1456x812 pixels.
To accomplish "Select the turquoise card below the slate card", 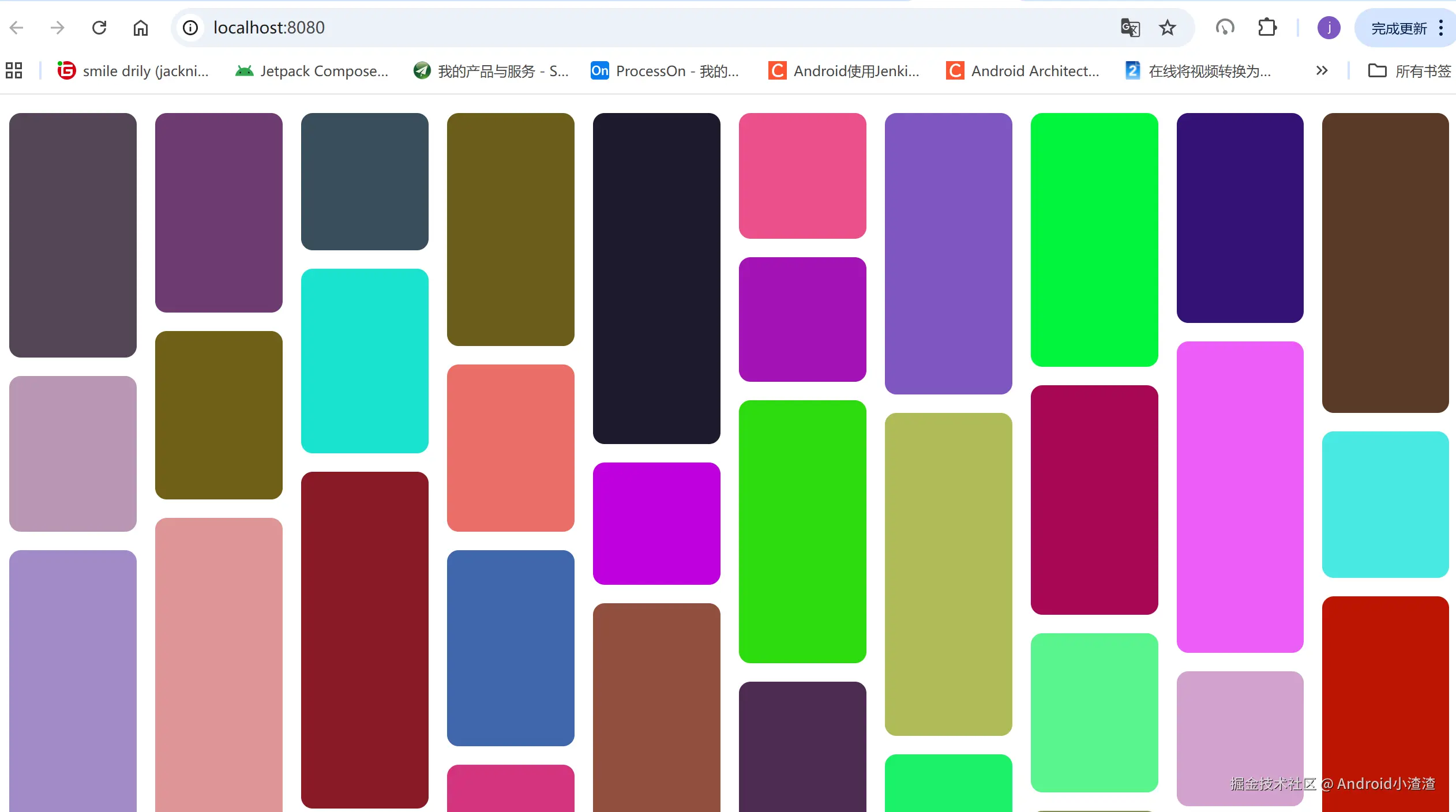I will coord(365,361).
